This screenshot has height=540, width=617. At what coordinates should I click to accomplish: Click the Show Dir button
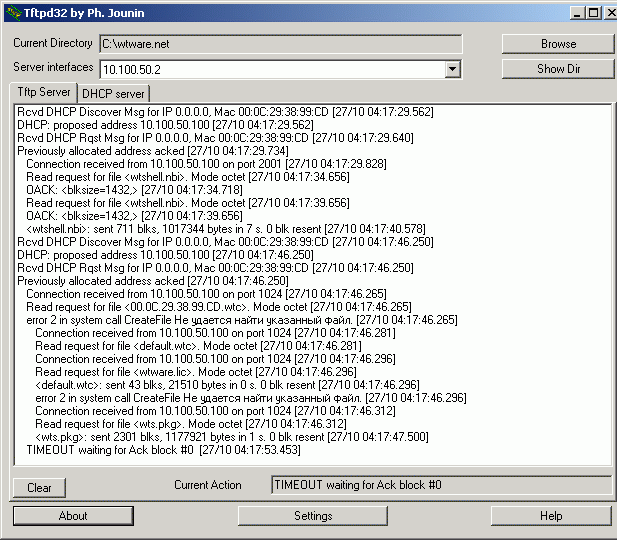[x=557, y=69]
